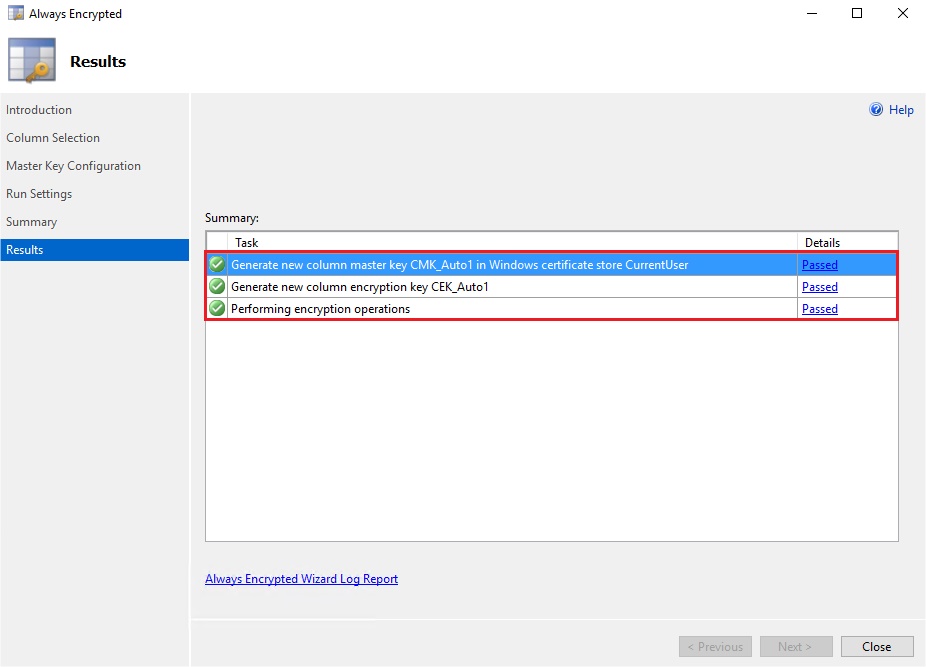Click the Task column header

coord(513,242)
